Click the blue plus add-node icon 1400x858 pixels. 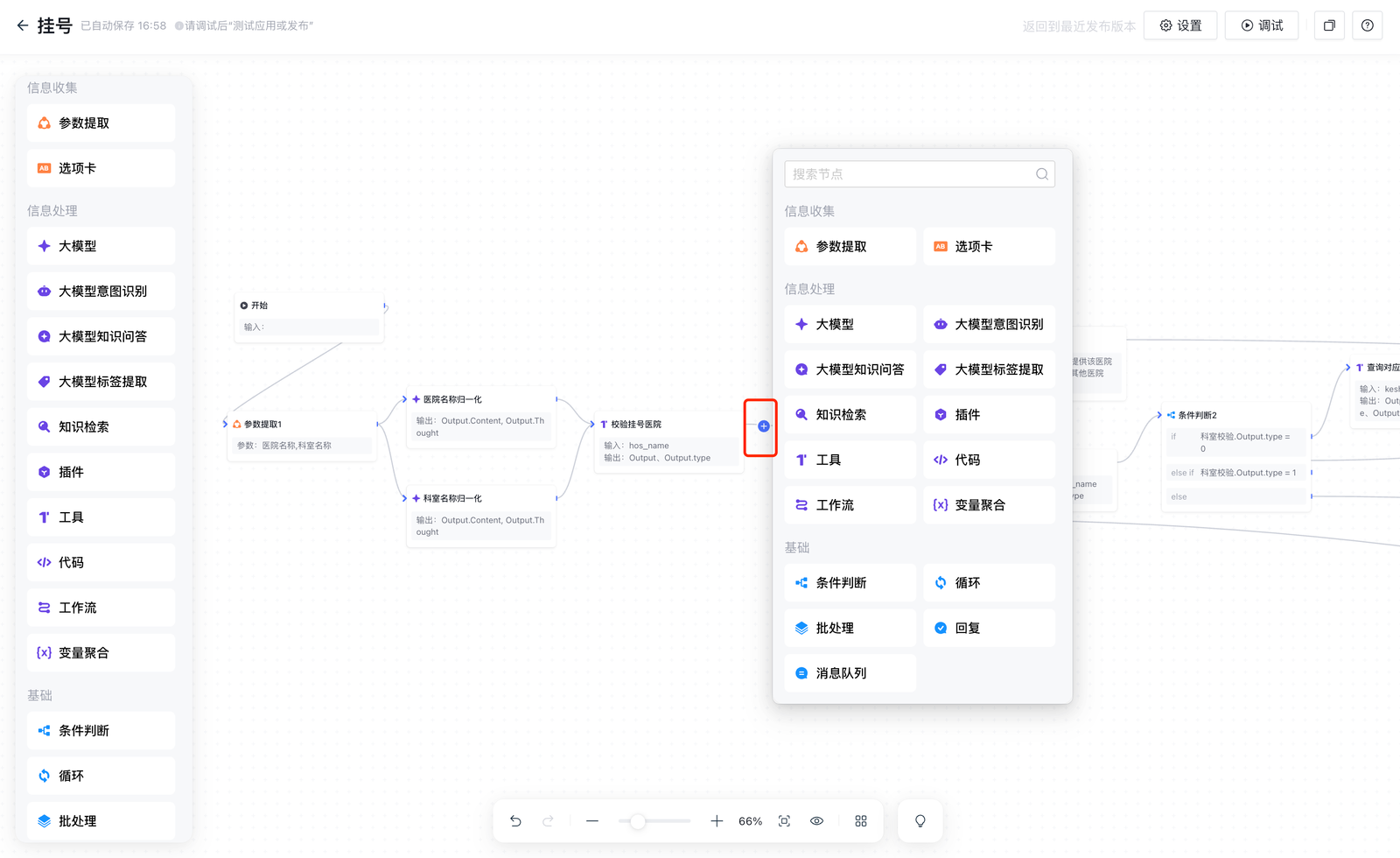point(764,426)
